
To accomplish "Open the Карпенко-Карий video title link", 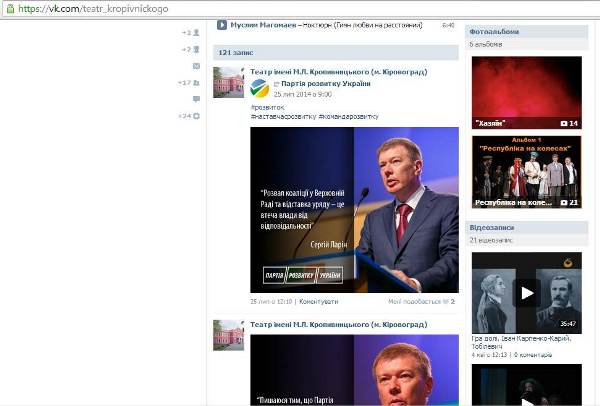I will tap(521, 342).
